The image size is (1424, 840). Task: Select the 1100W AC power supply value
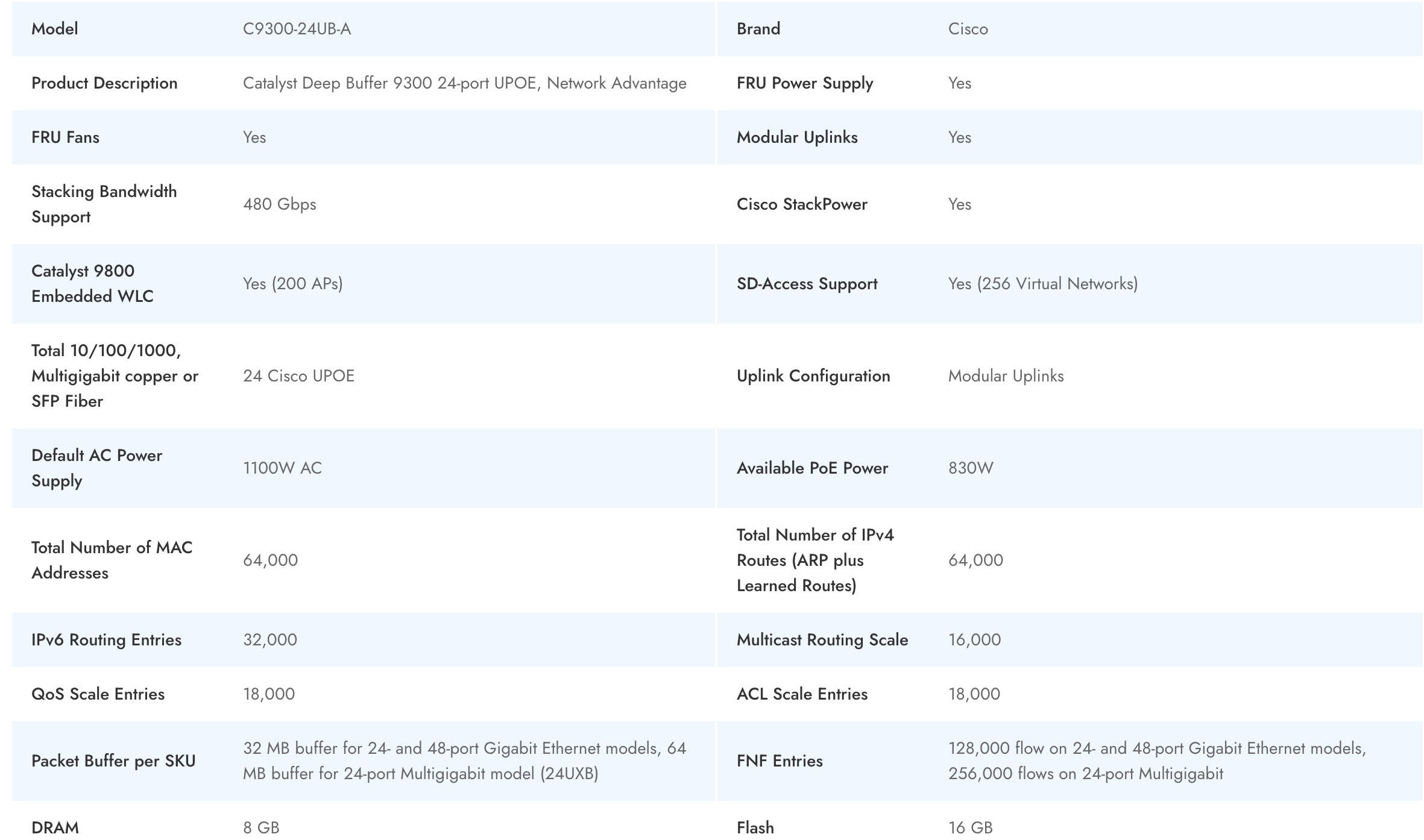(282, 468)
